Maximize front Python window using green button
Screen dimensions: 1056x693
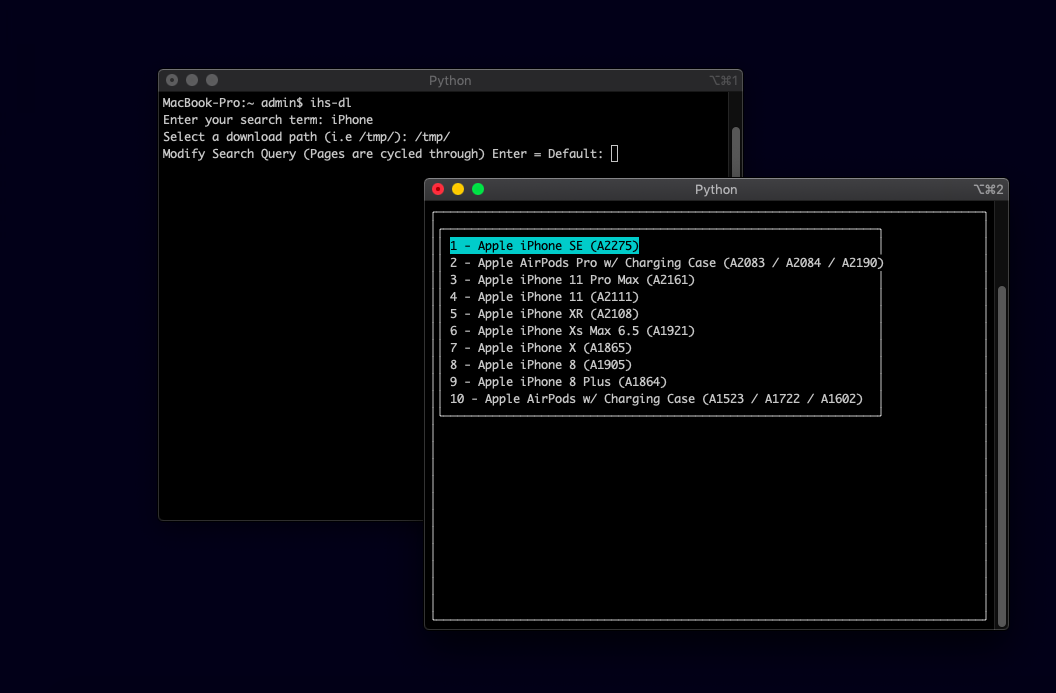point(478,189)
